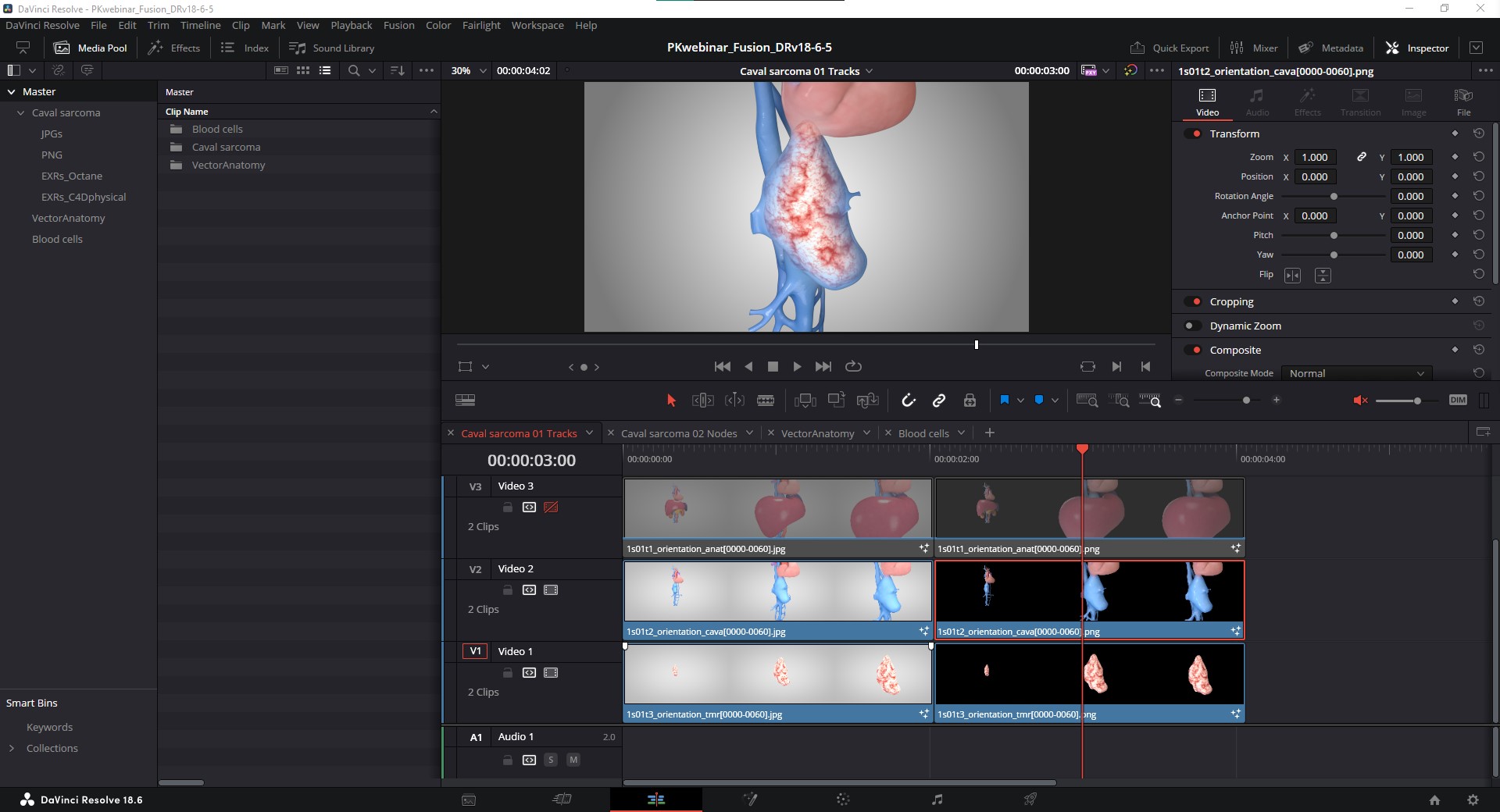Click the blue Marker icon
The image size is (1500, 812).
click(1039, 400)
